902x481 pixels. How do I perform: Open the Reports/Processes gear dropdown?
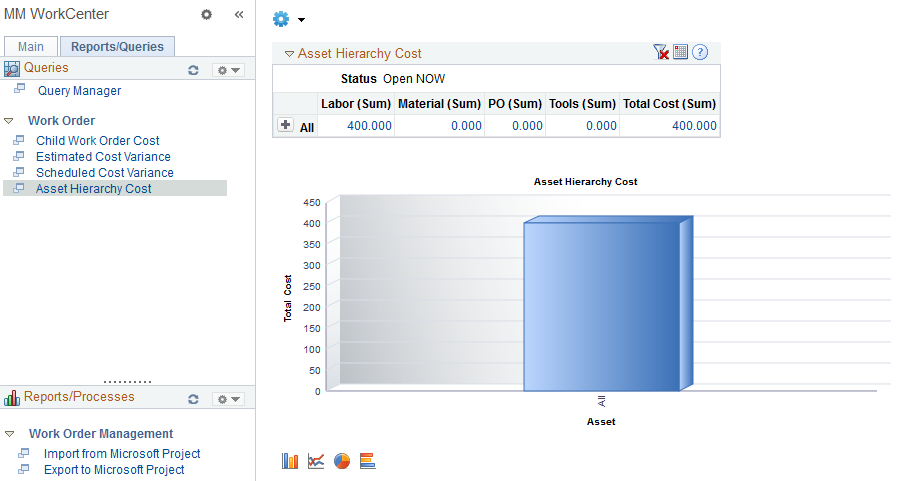(228, 399)
